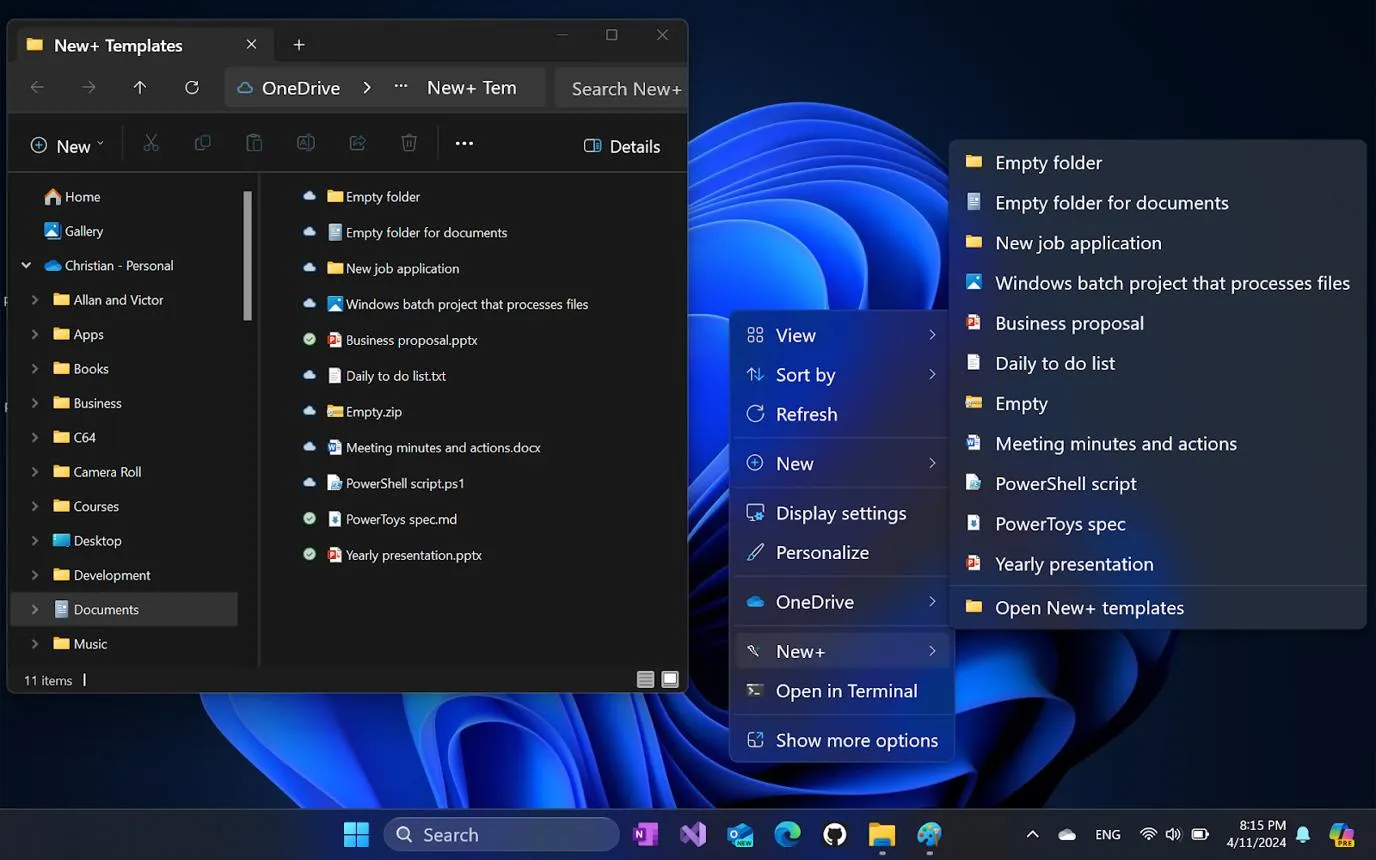The image size is (1376, 860).
Task: Select PowerShell script template in New+ submenu
Action: [1158, 484]
